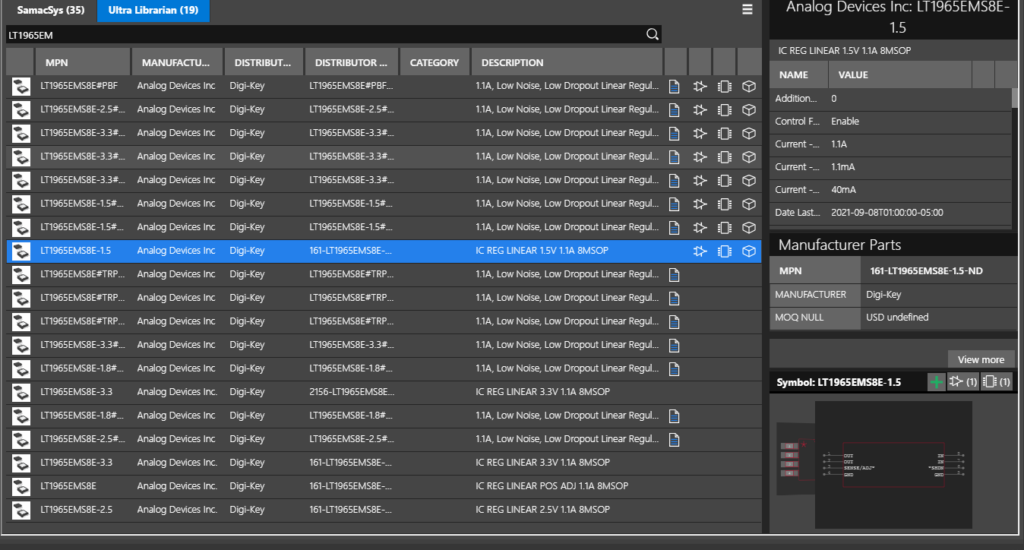
Task: Click part icon of IC REG LINEAR 2.5V row
Action: tap(21, 510)
